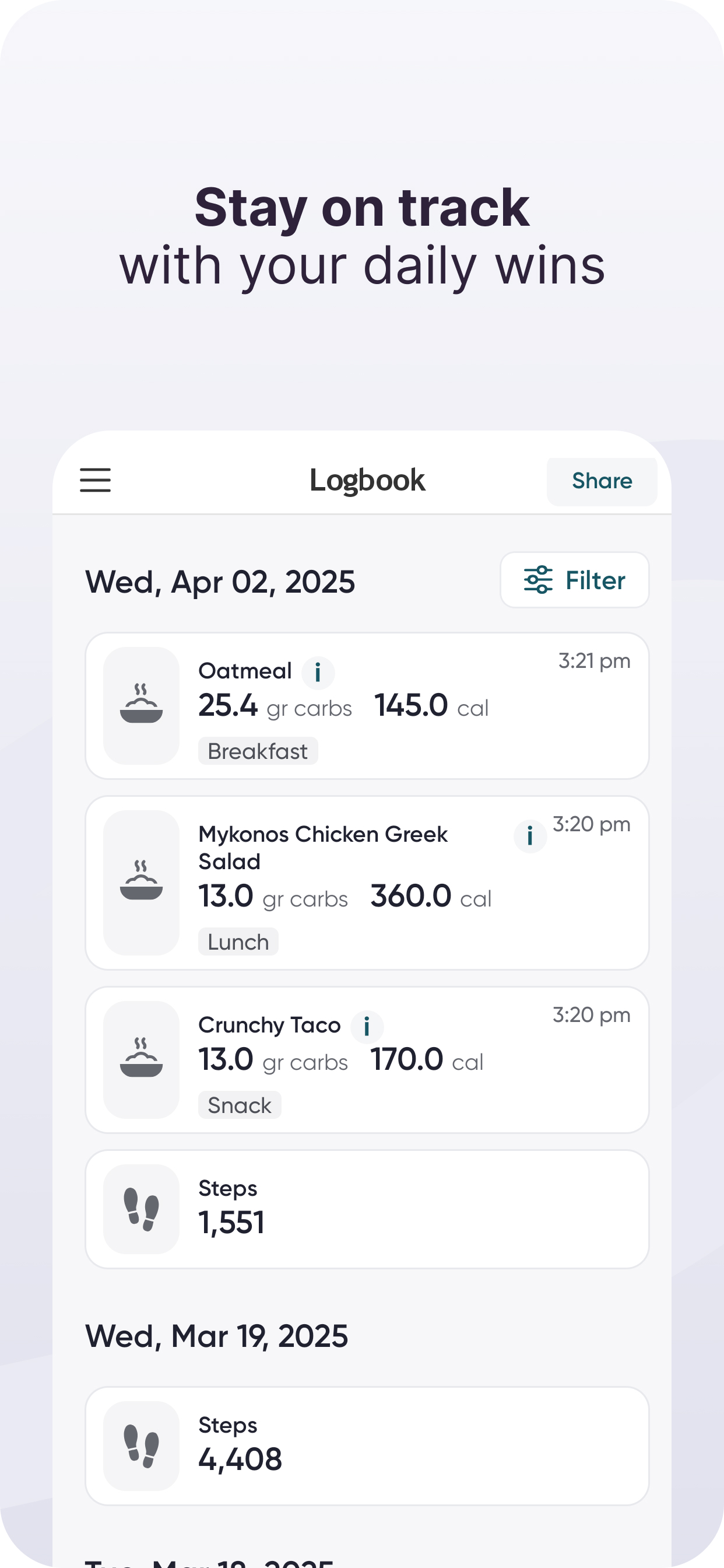Select the Breakfast tag on Oatmeal
This screenshot has height=1568, width=724.
(257, 751)
